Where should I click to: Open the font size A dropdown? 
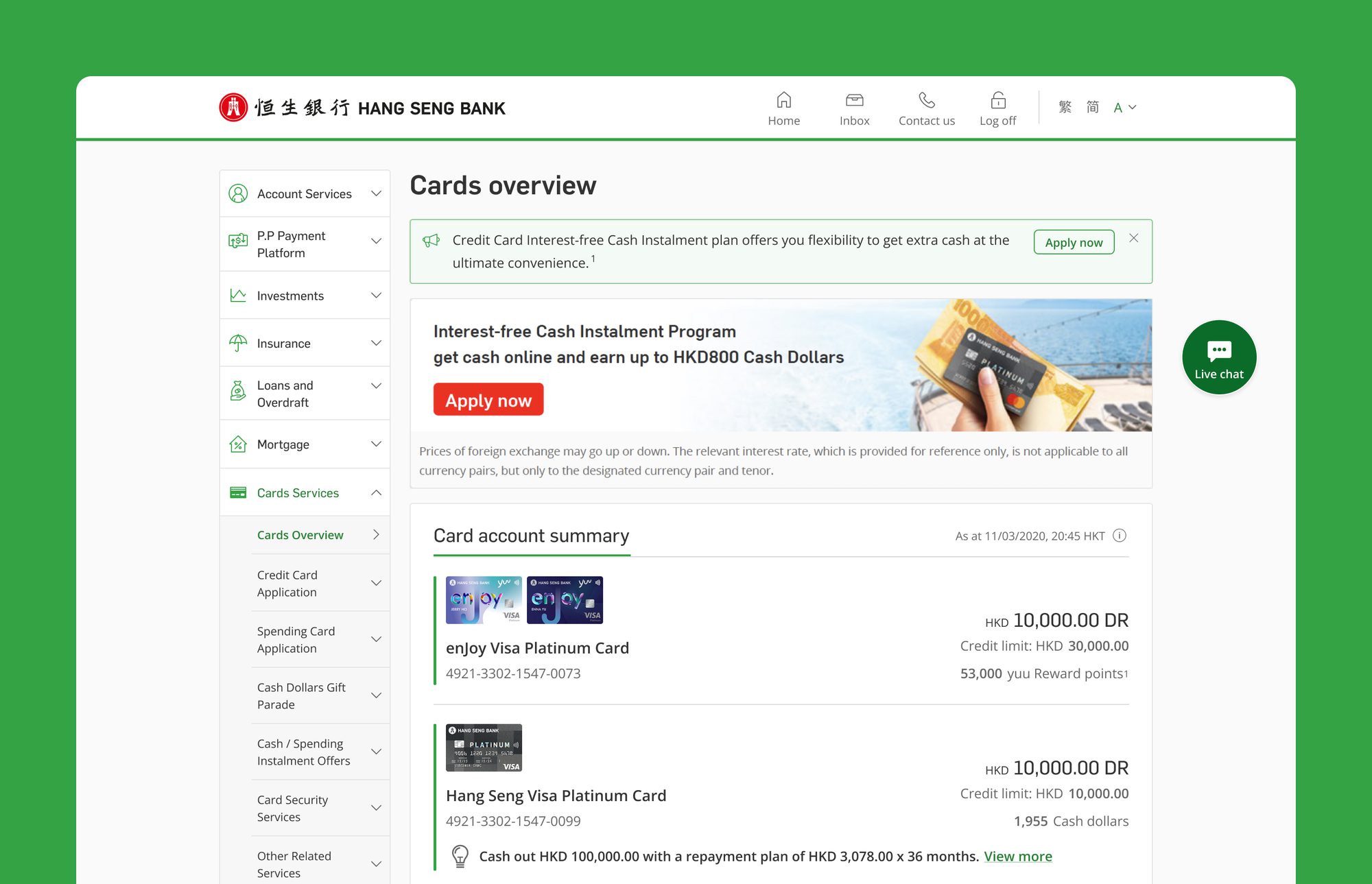tap(1125, 108)
